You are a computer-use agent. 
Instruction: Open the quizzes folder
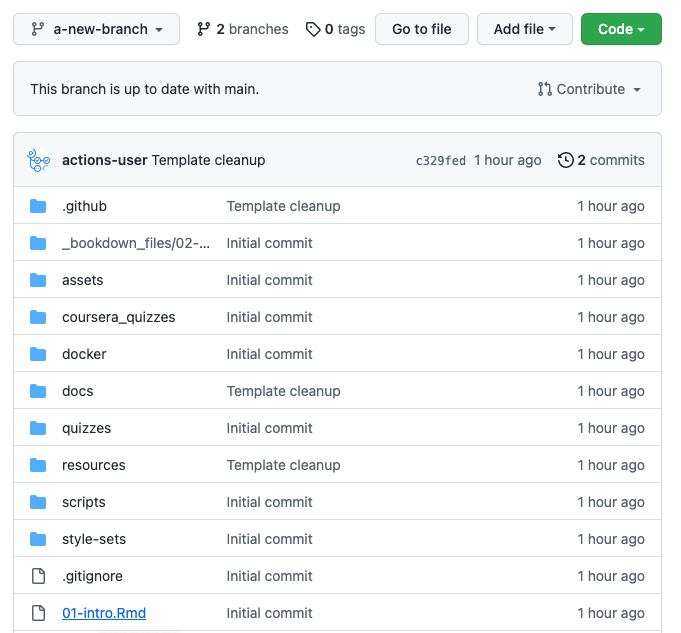[x=86, y=428]
